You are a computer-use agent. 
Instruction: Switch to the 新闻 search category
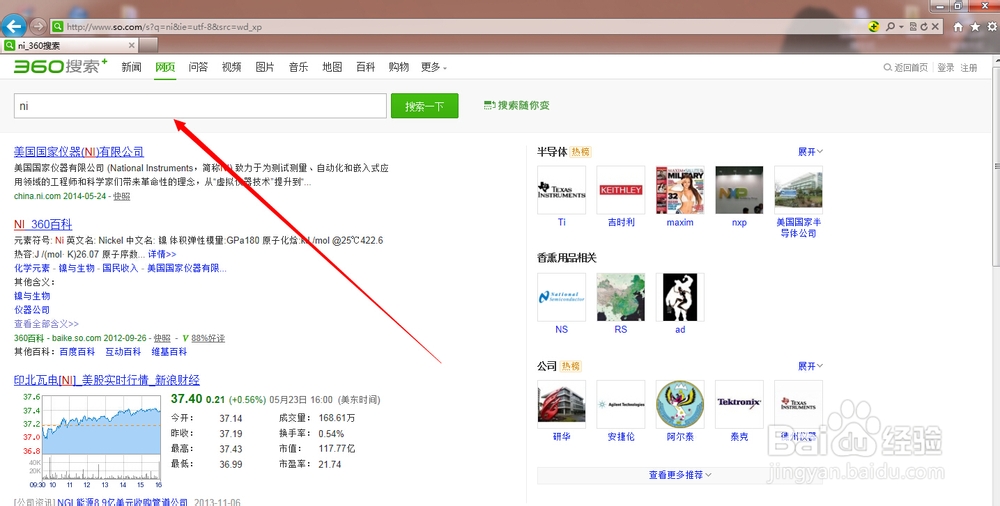click(x=131, y=67)
